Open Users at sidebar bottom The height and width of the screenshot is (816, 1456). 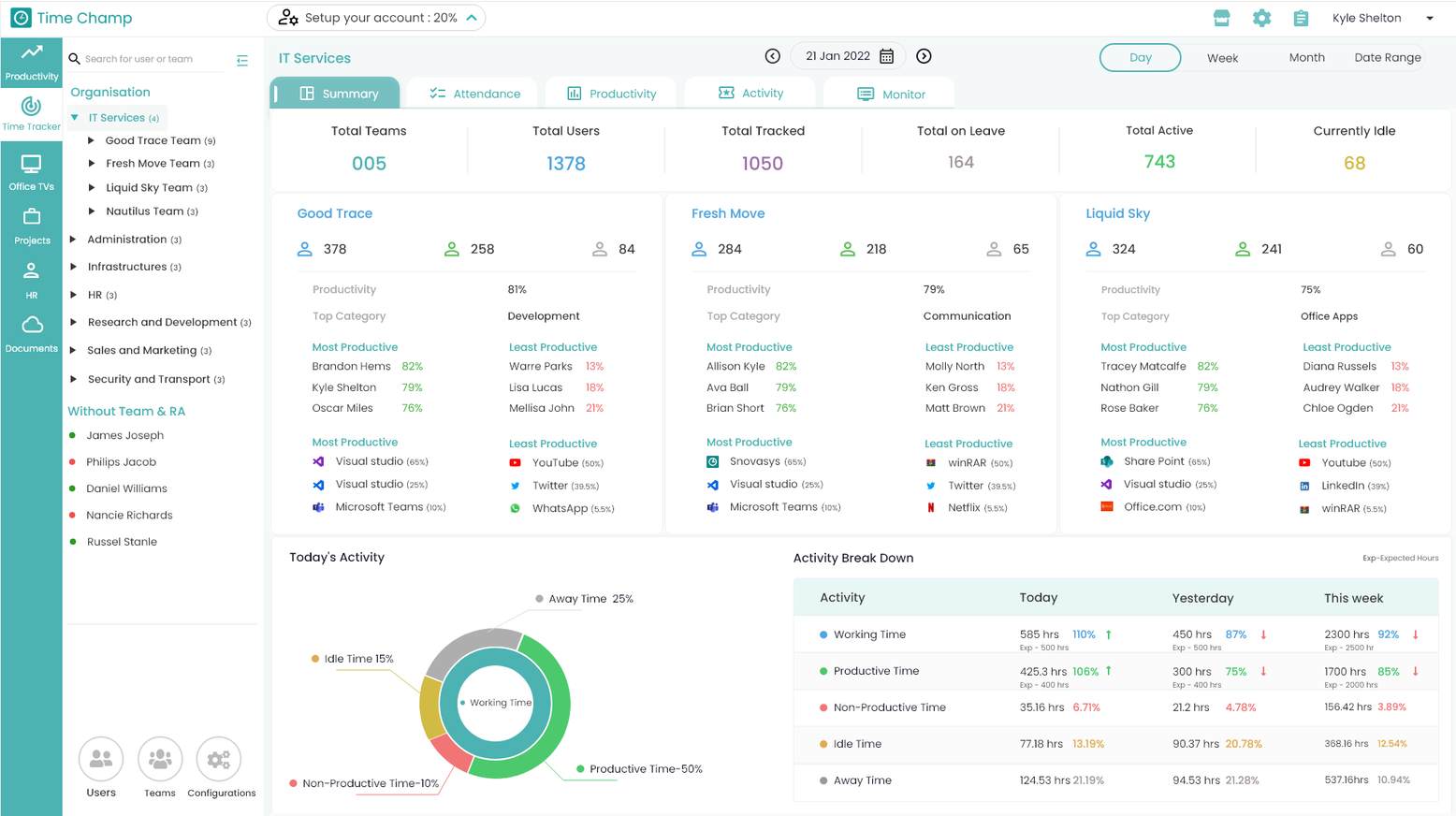(101, 768)
